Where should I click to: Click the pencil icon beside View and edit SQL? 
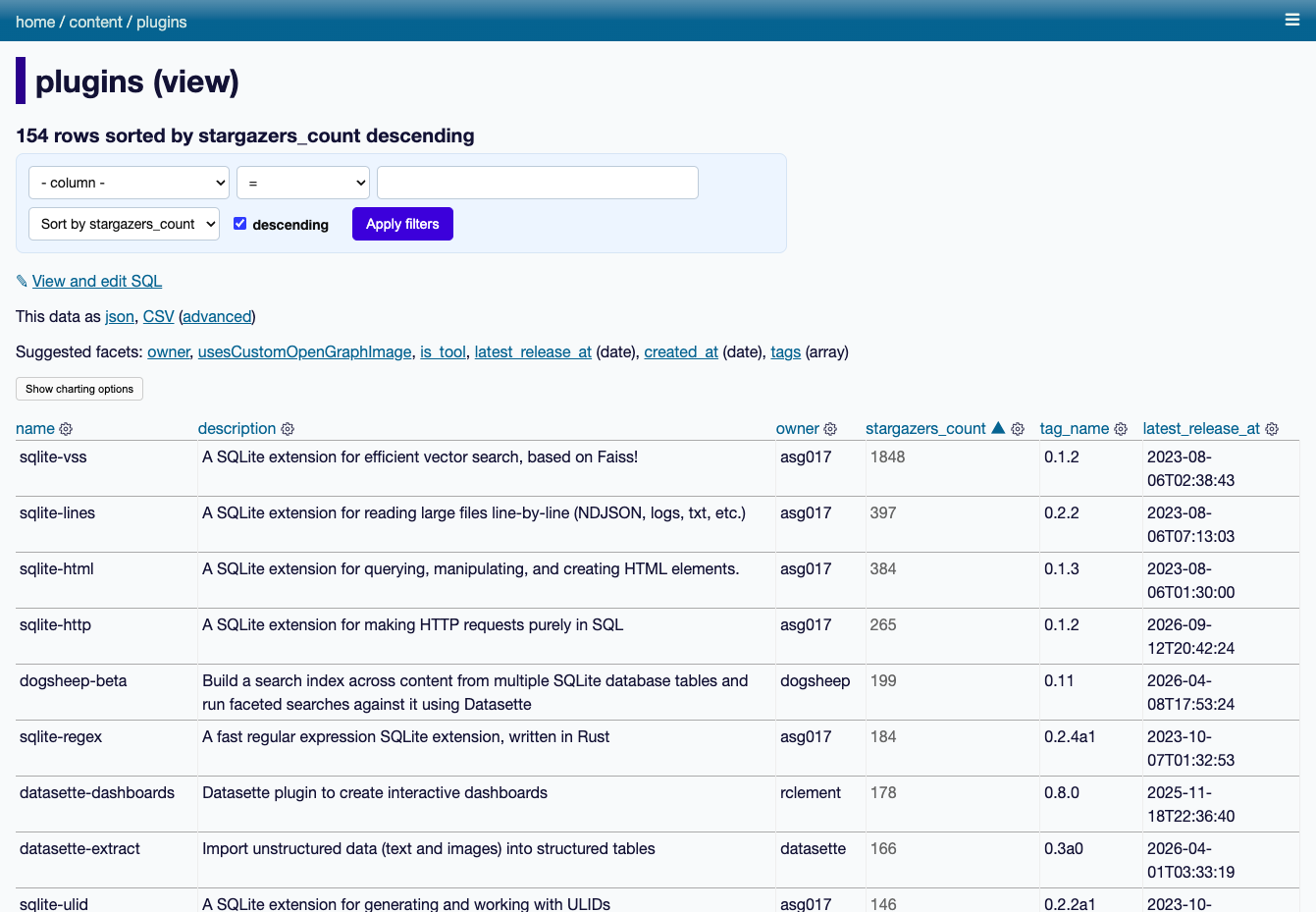click(22, 282)
